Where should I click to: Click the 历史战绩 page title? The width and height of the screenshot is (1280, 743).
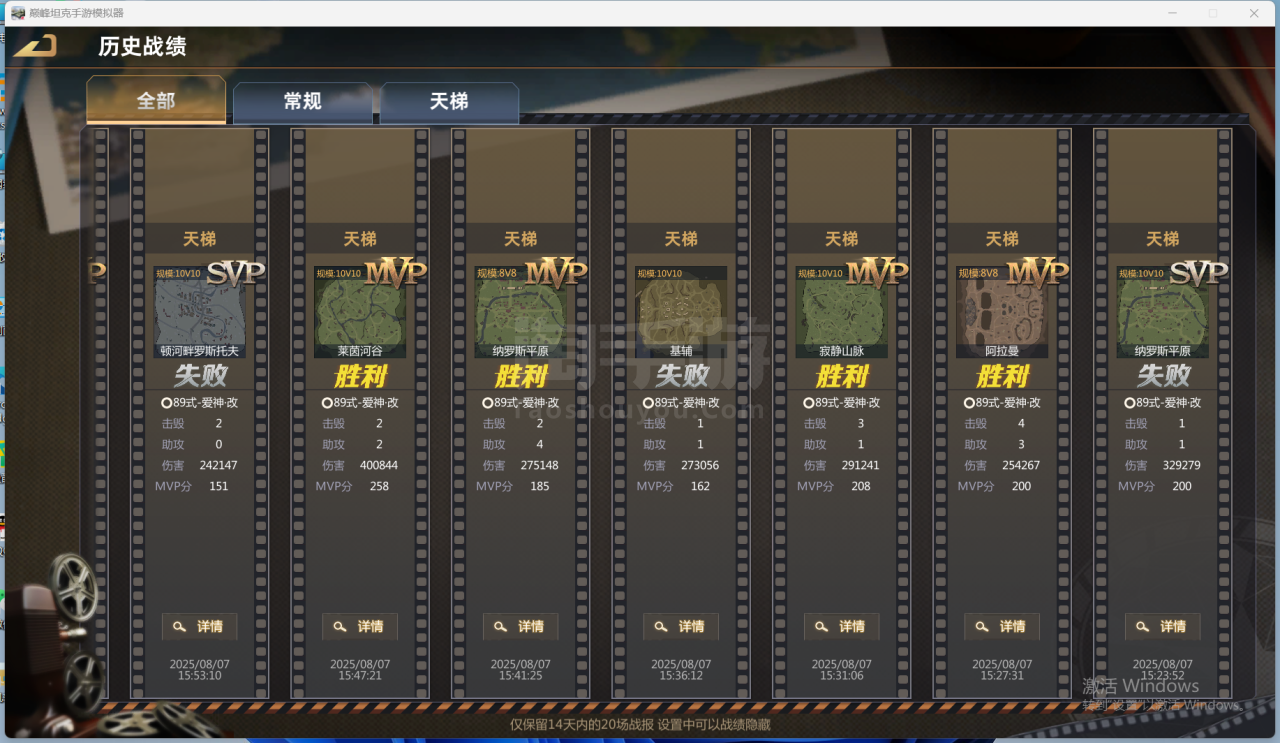[x=142, y=46]
